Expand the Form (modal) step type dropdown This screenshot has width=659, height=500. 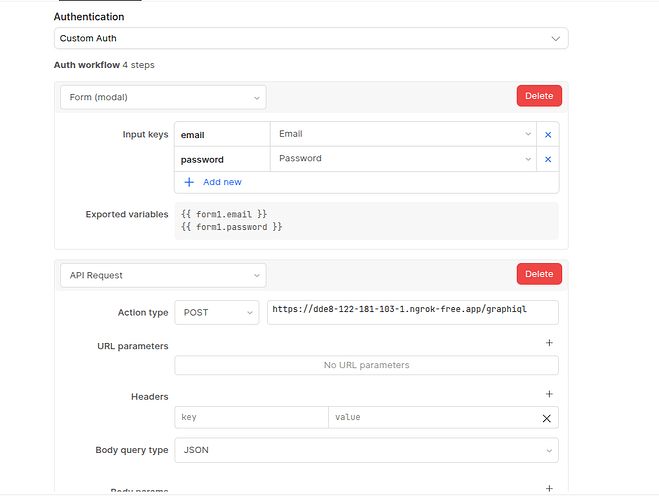click(162, 97)
